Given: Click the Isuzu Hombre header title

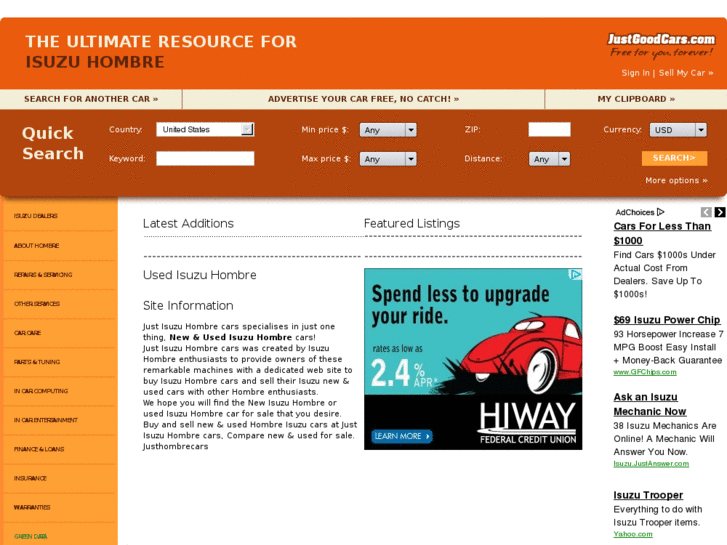Looking at the screenshot, I should pyautogui.click(x=95, y=62).
